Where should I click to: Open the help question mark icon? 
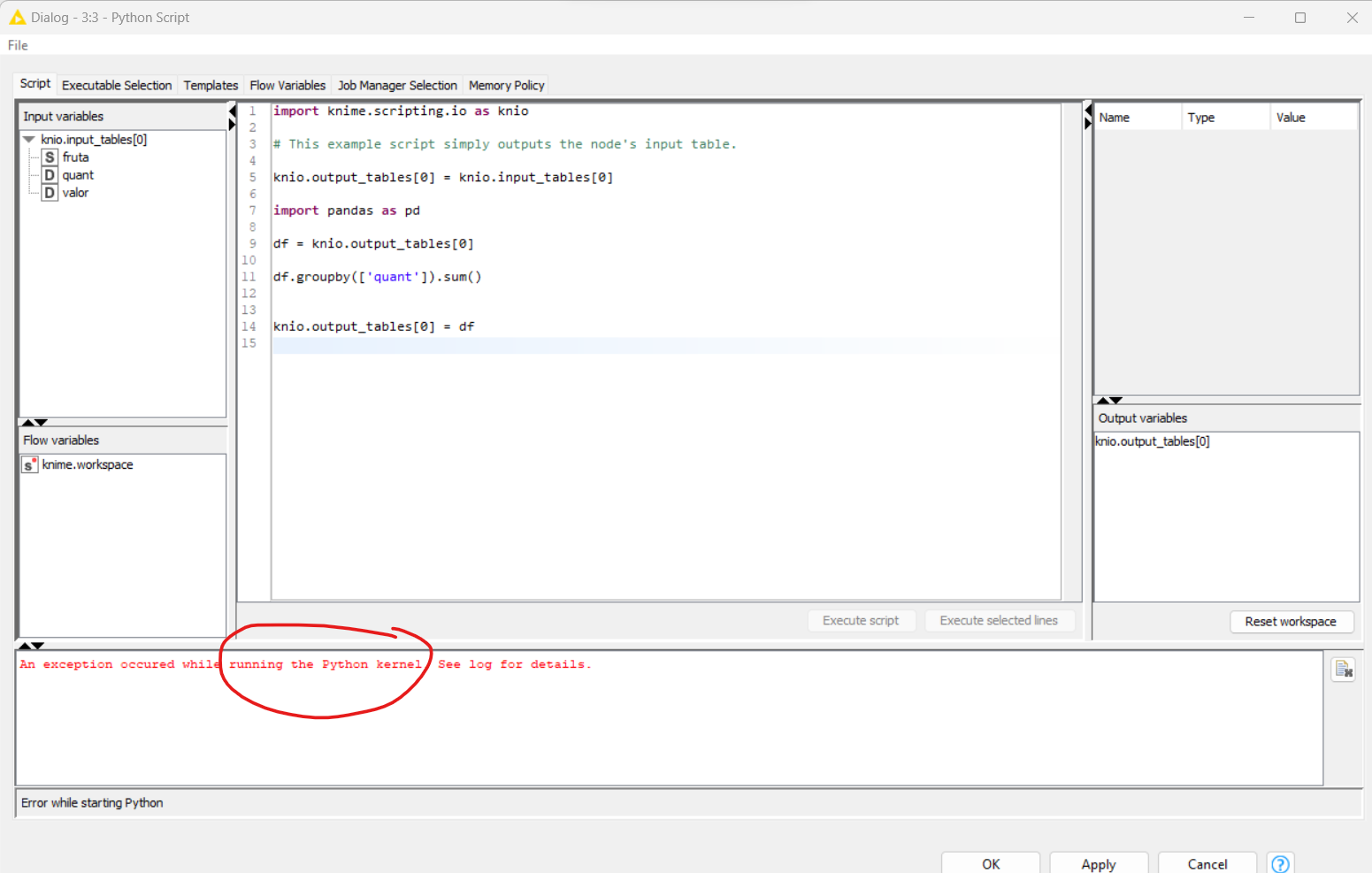pyautogui.click(x=1280, y=863)
